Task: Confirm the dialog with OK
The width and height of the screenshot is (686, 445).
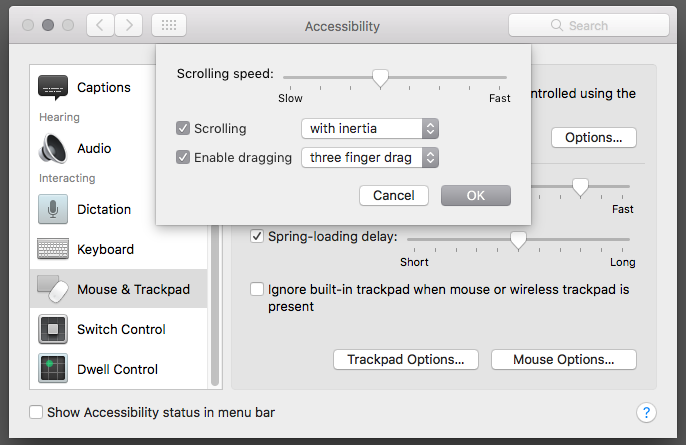Action: click(476, 195)
